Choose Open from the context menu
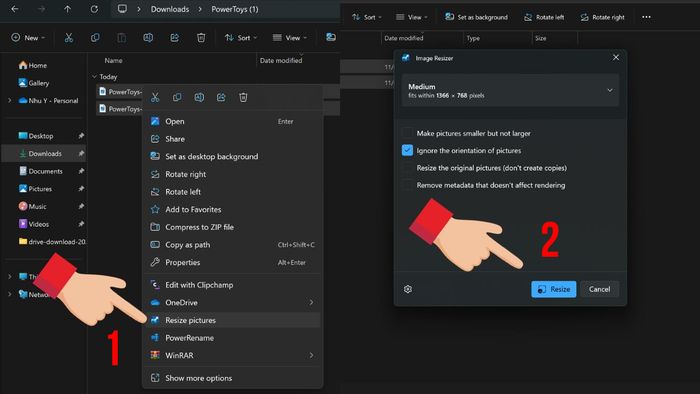The image size is (700, 394). click(233, 121)
